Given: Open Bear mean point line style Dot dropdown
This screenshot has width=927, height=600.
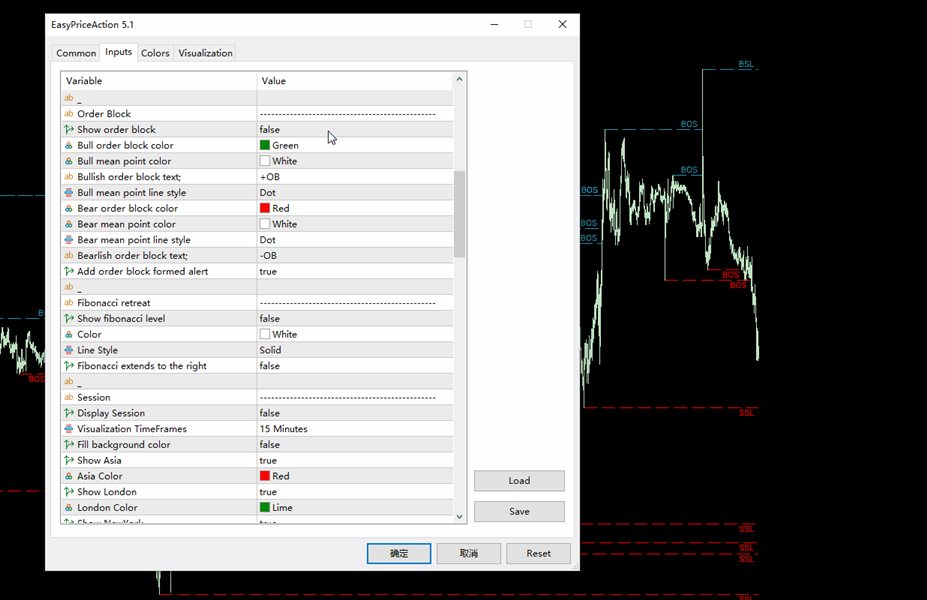Looking at the screenshot, I should click(354, 240).
